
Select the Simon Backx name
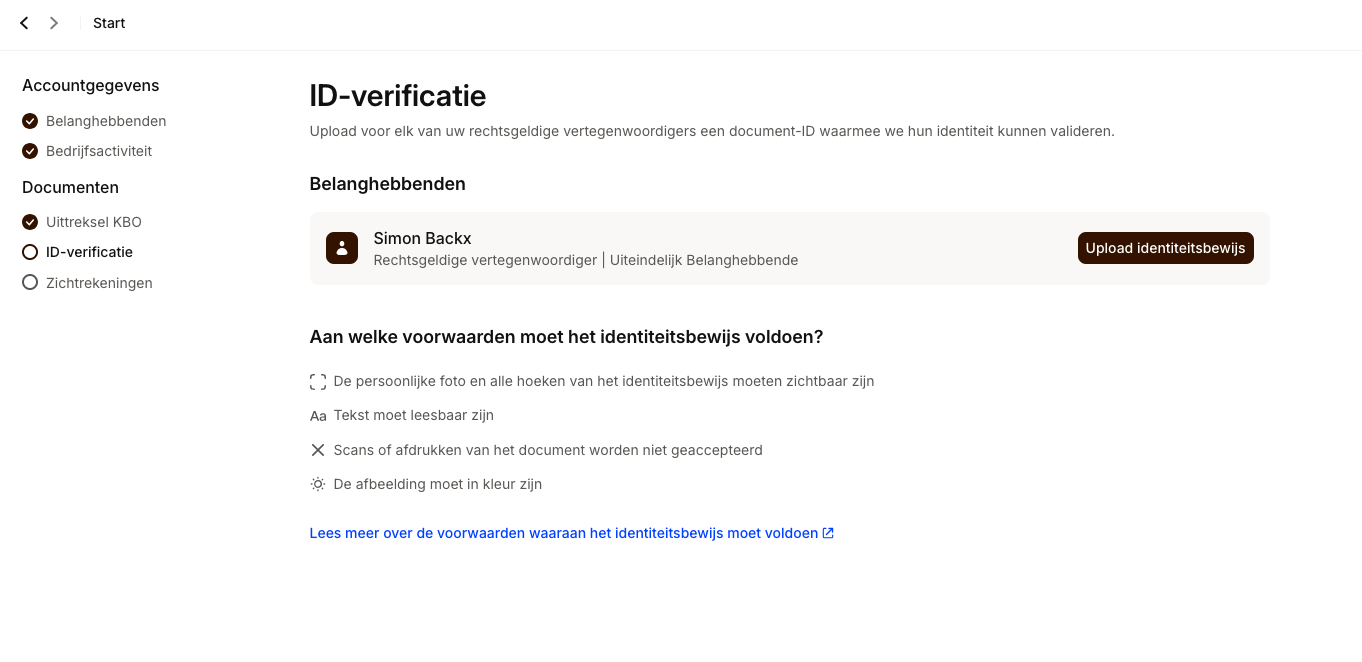(422, 238)
